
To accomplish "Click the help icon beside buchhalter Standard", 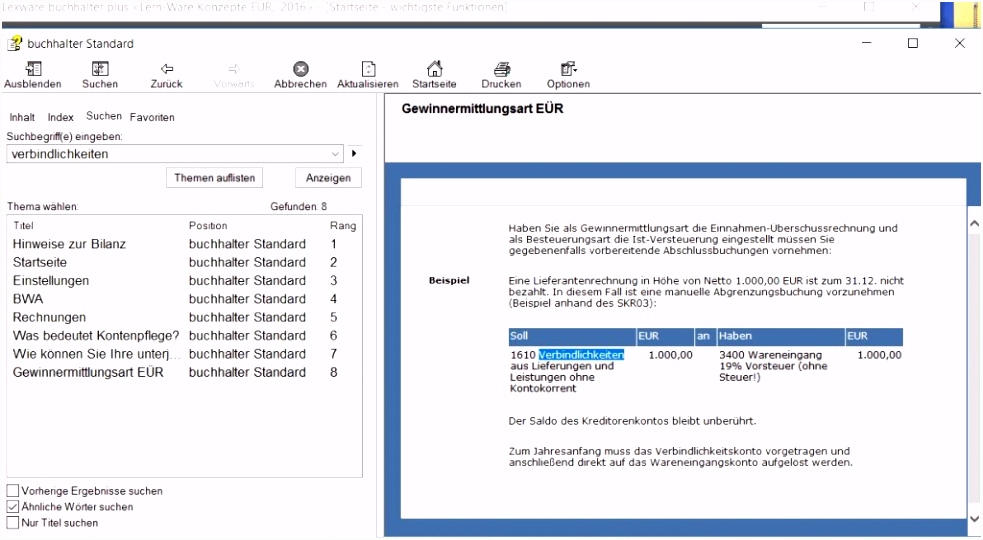I will [x=14, y=43].
